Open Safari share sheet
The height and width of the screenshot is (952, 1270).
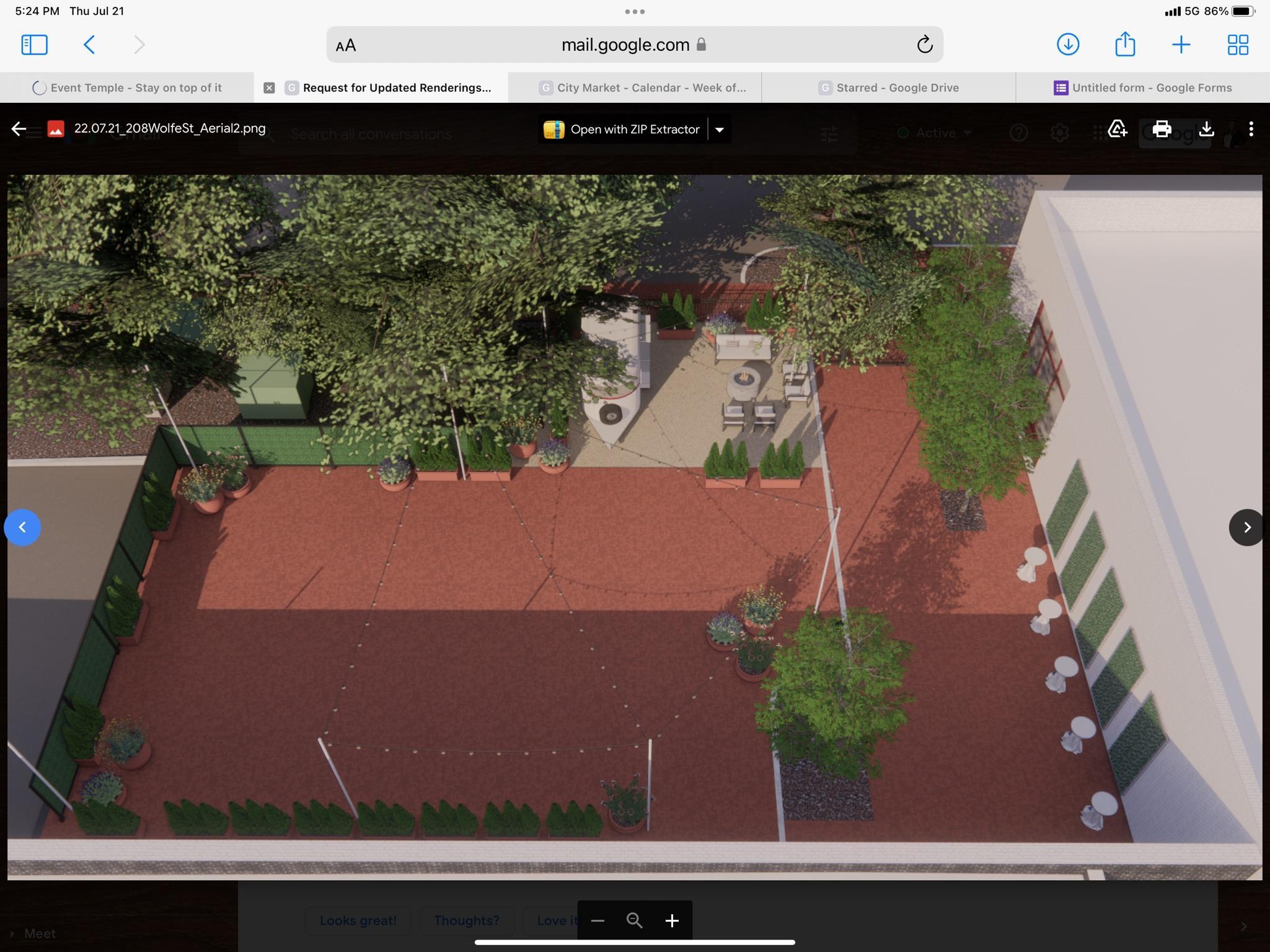coord(1124,45)
